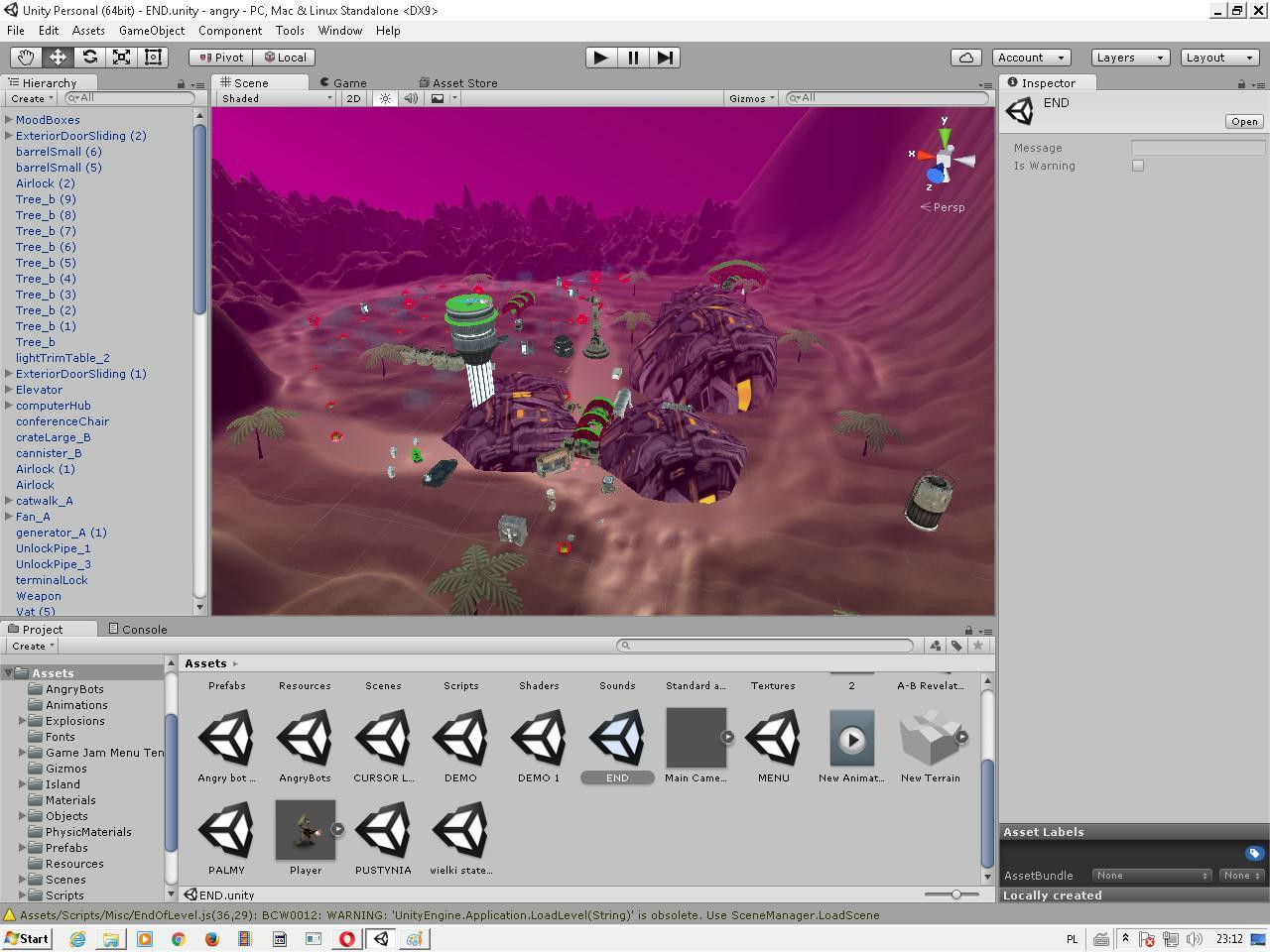The width and height of the screenshot is (1270, 952).
Task: Toggle Pivot handle position
Action: click(x=220, y=58)
